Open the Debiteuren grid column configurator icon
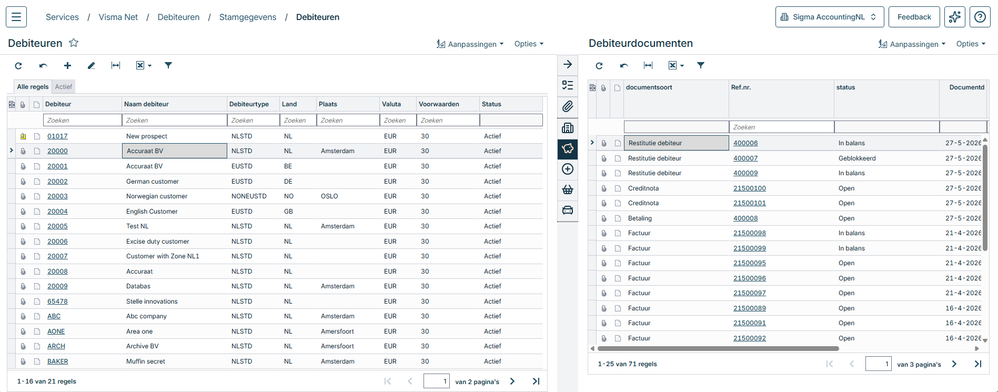This screenshot has height=392, width=998. click(11, 104)
